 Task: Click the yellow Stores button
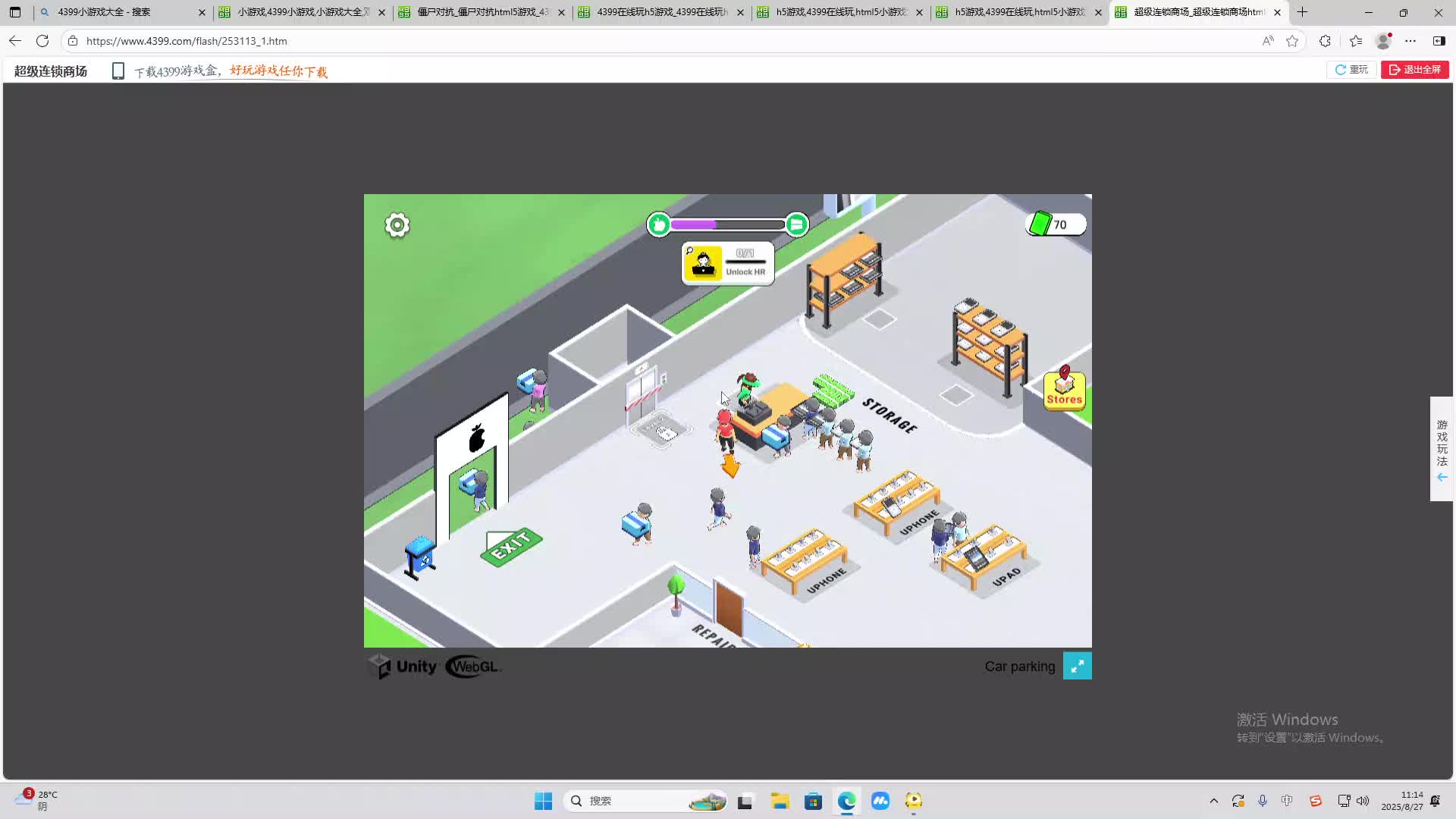click(x=1064, y=391)
